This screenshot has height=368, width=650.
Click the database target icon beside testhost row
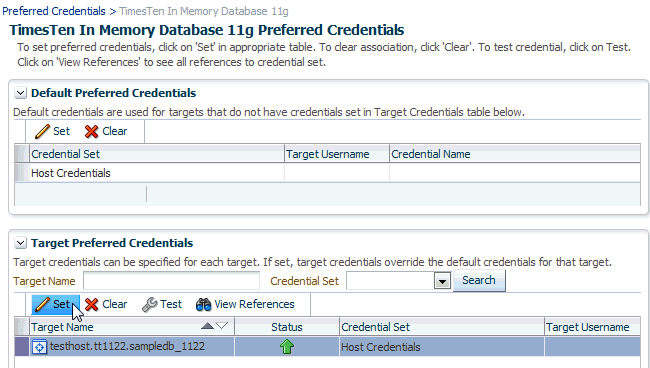pyautogui.click(x=39, y=347)
